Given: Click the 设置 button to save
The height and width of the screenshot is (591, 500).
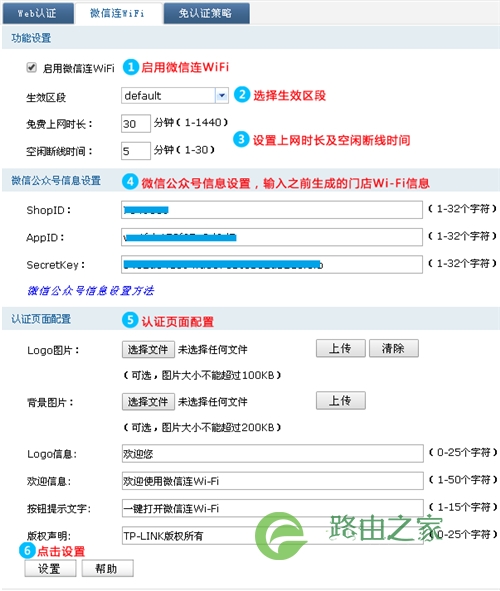Looking at the screenshot, I should 50,568.
